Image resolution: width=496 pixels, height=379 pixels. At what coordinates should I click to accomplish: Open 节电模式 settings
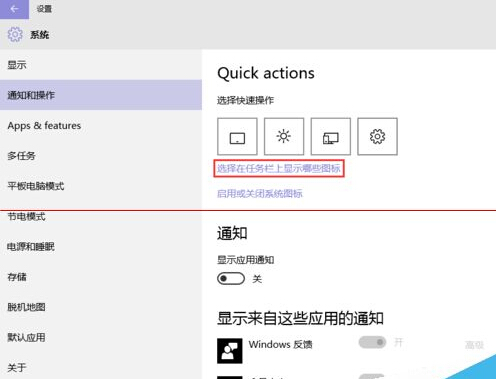pyautogui.click(x=101, y=216)
